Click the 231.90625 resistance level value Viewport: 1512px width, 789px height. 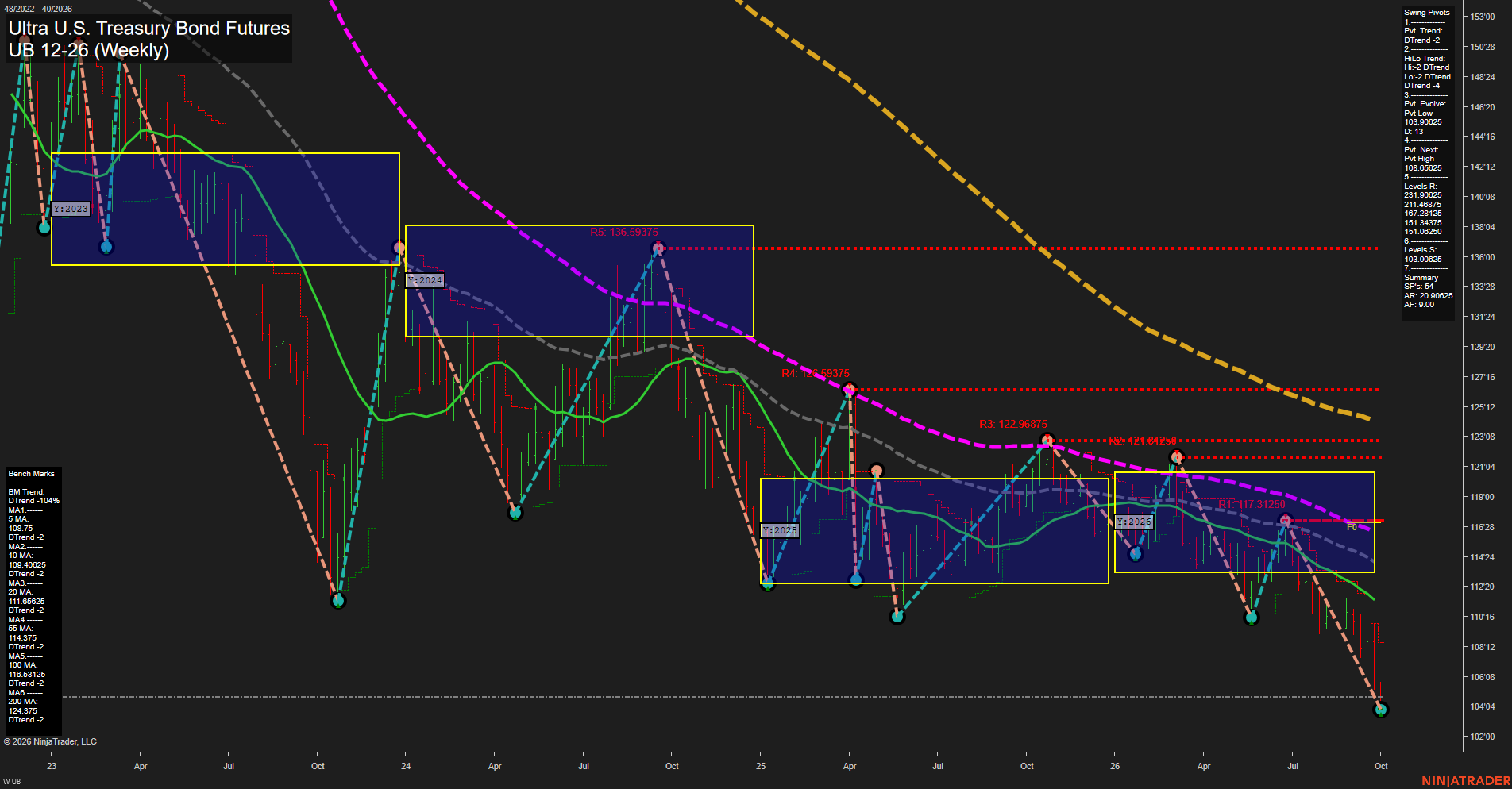(1422, 195)
